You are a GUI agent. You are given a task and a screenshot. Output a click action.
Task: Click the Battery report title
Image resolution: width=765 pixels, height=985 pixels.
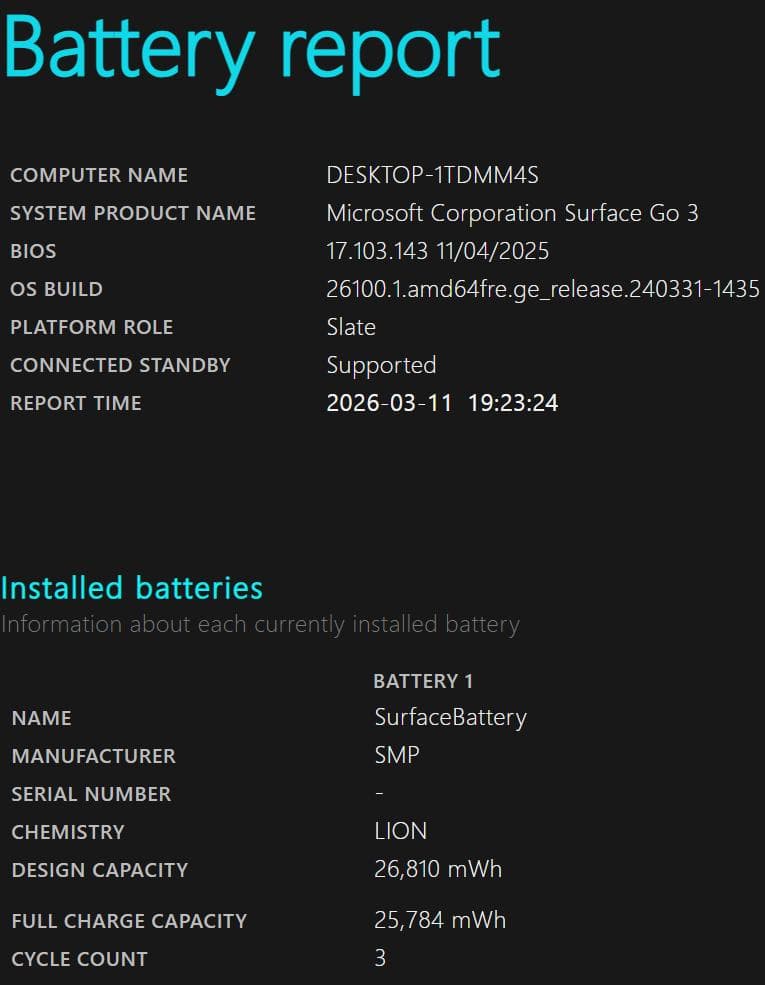coord(252,53)
